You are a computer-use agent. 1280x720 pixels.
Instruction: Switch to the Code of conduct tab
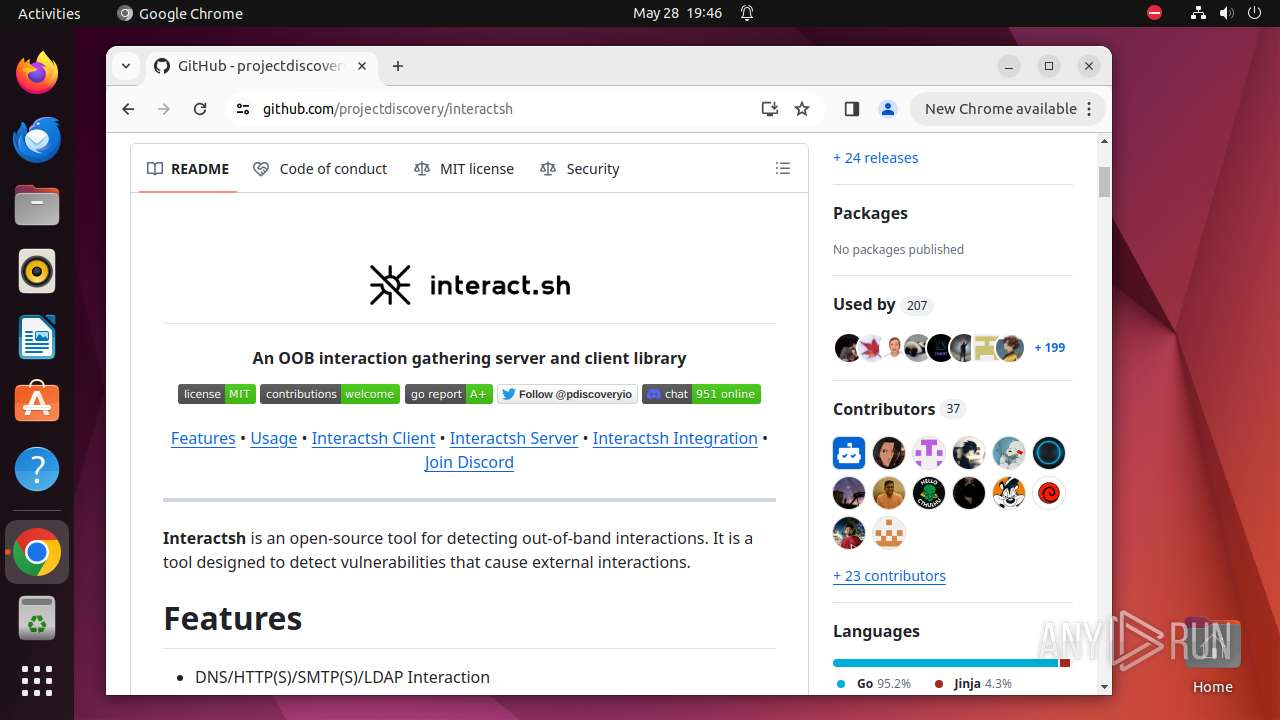(320, 169)
